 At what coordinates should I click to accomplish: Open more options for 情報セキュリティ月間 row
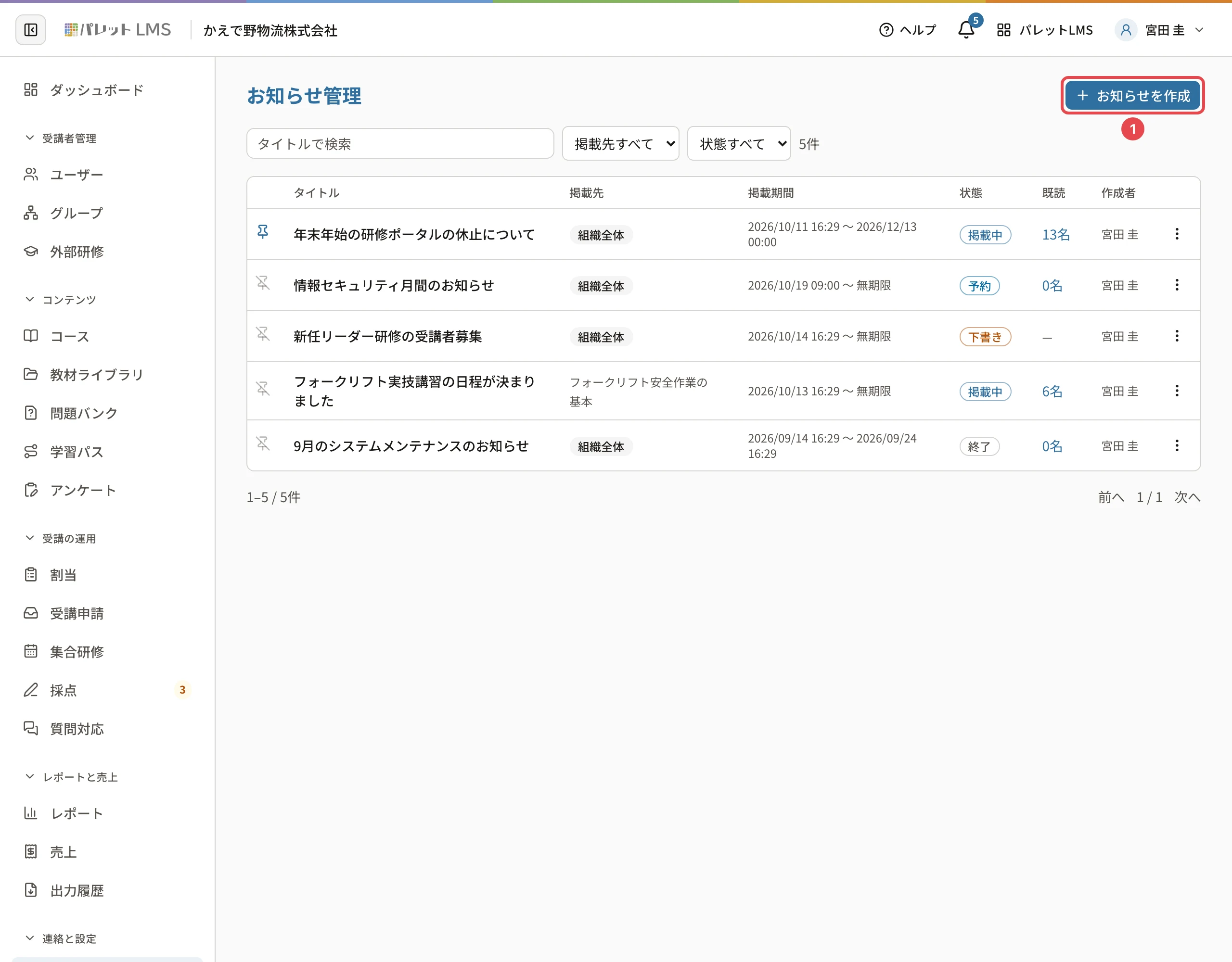[x=1177, y=285]
